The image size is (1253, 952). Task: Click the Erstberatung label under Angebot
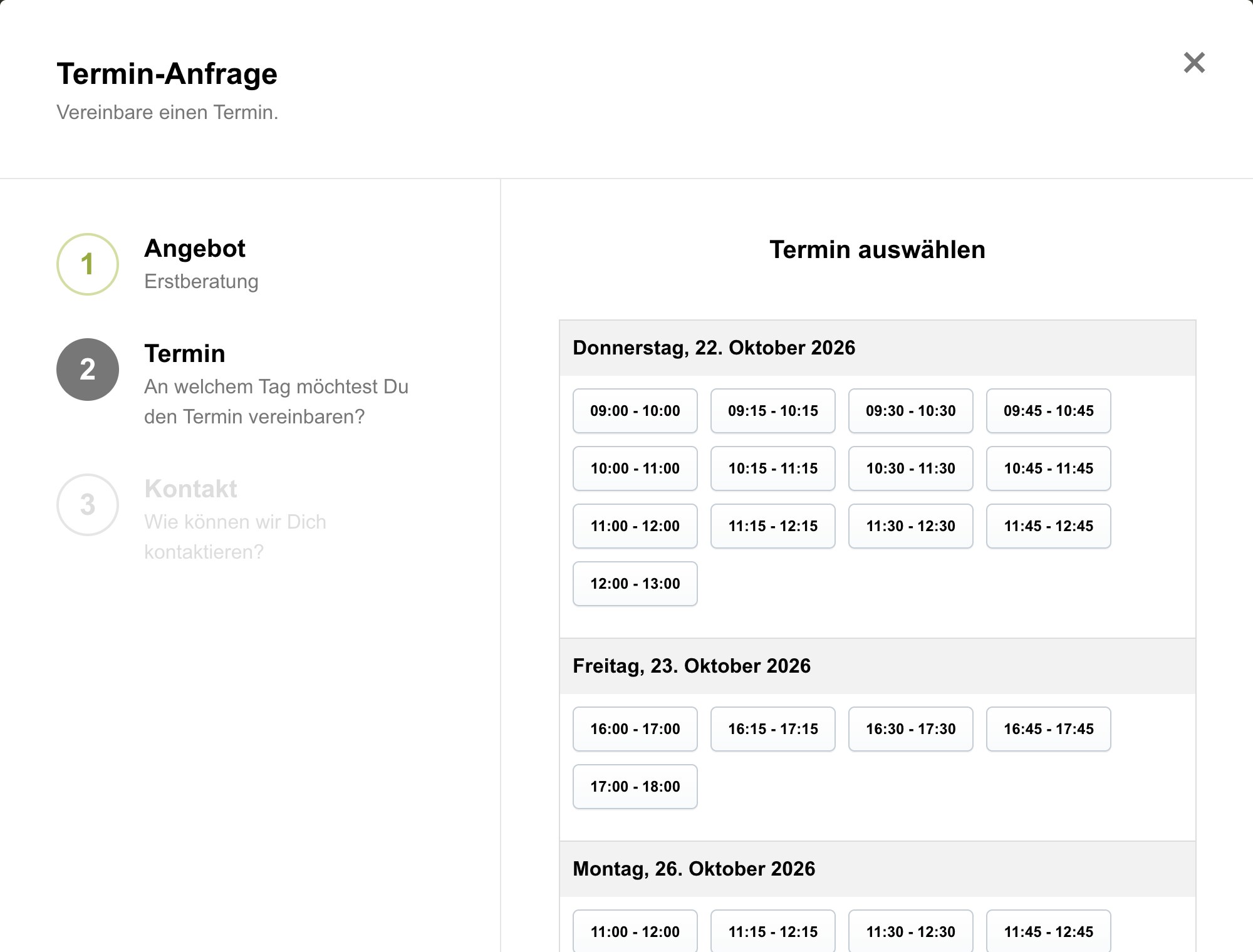(201, 282)
